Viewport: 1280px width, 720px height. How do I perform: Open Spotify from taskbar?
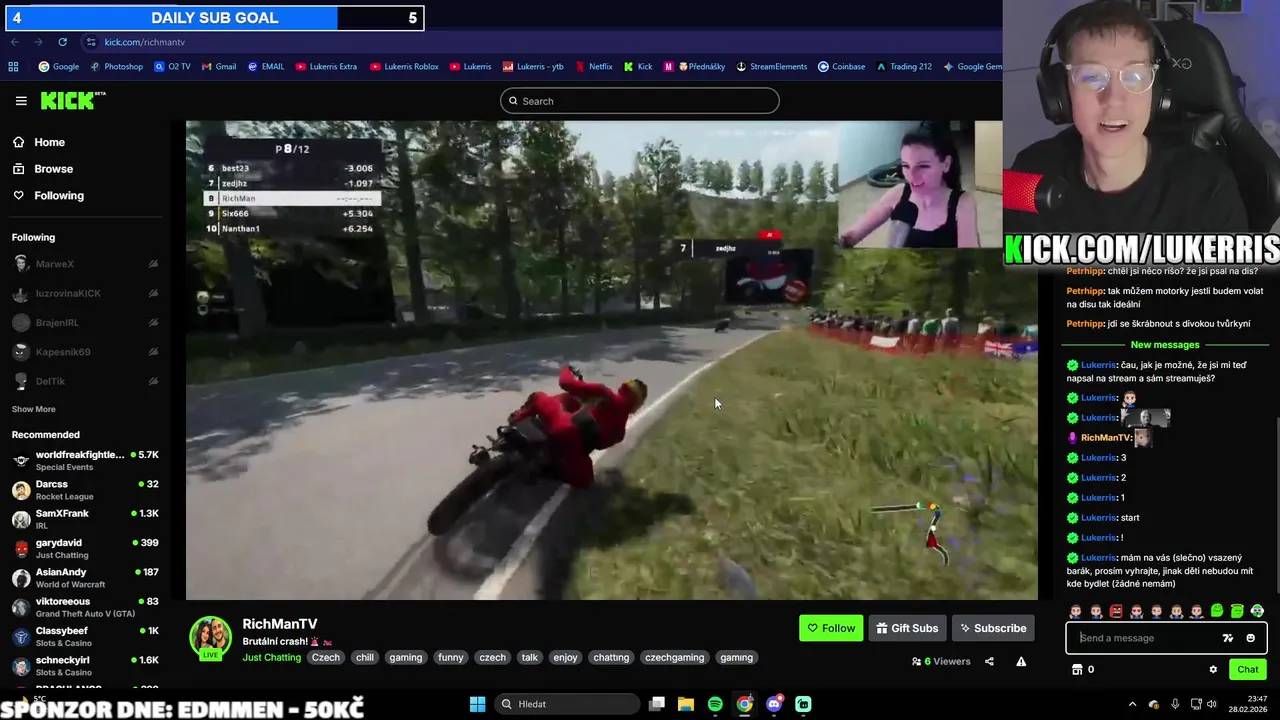coord(715,704)
